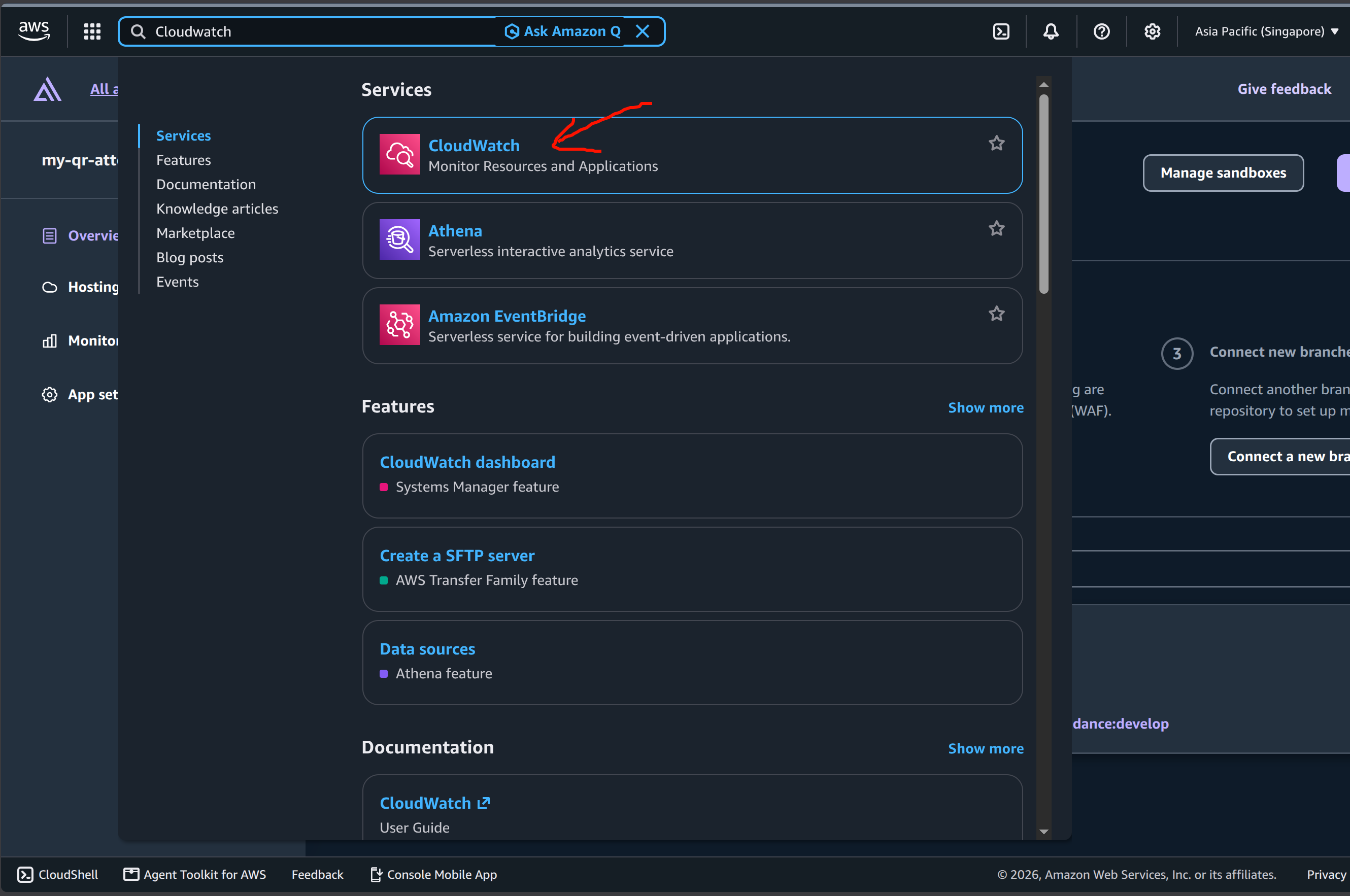
Task: Show more Features results
Action: click(986, 407)
